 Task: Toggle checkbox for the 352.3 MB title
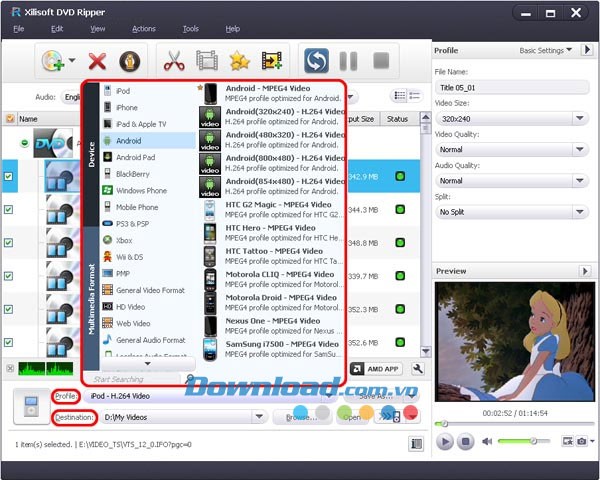click(8, 309)
